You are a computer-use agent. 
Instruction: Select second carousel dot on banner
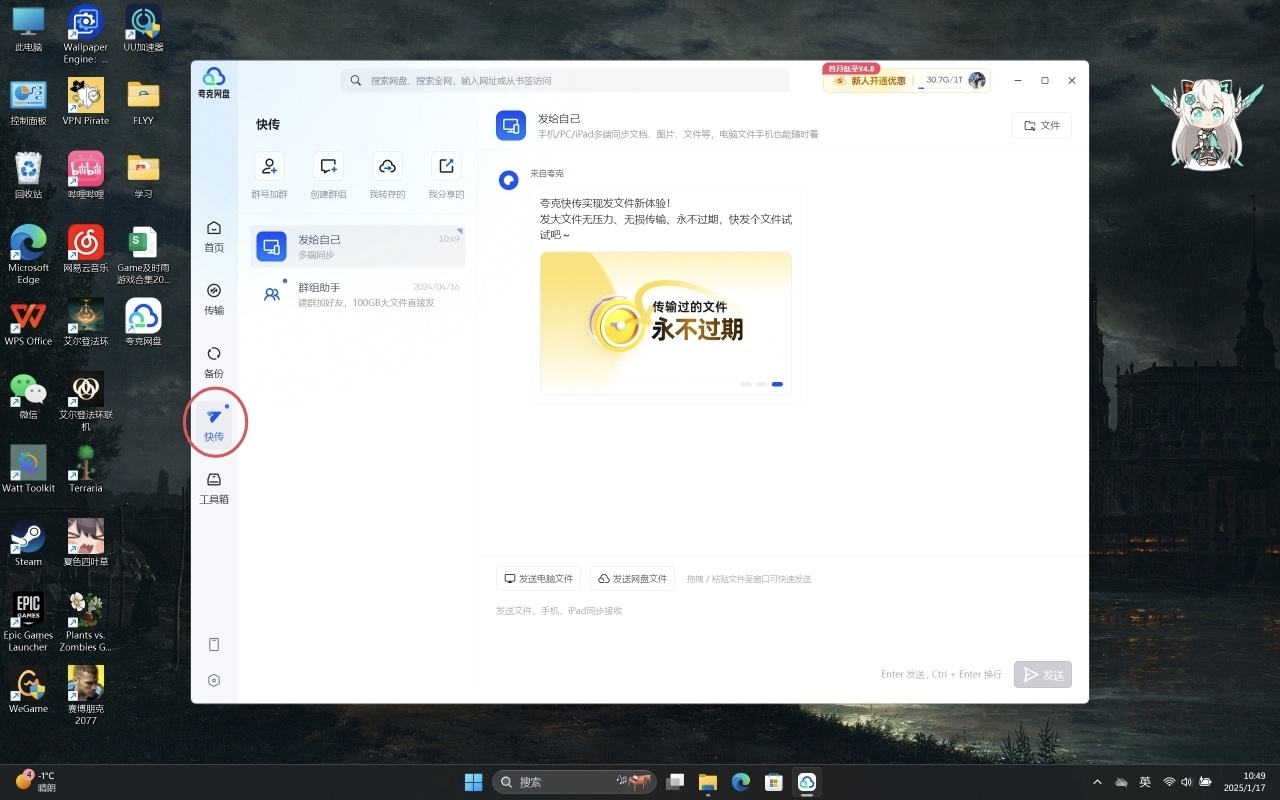[761, 384]
